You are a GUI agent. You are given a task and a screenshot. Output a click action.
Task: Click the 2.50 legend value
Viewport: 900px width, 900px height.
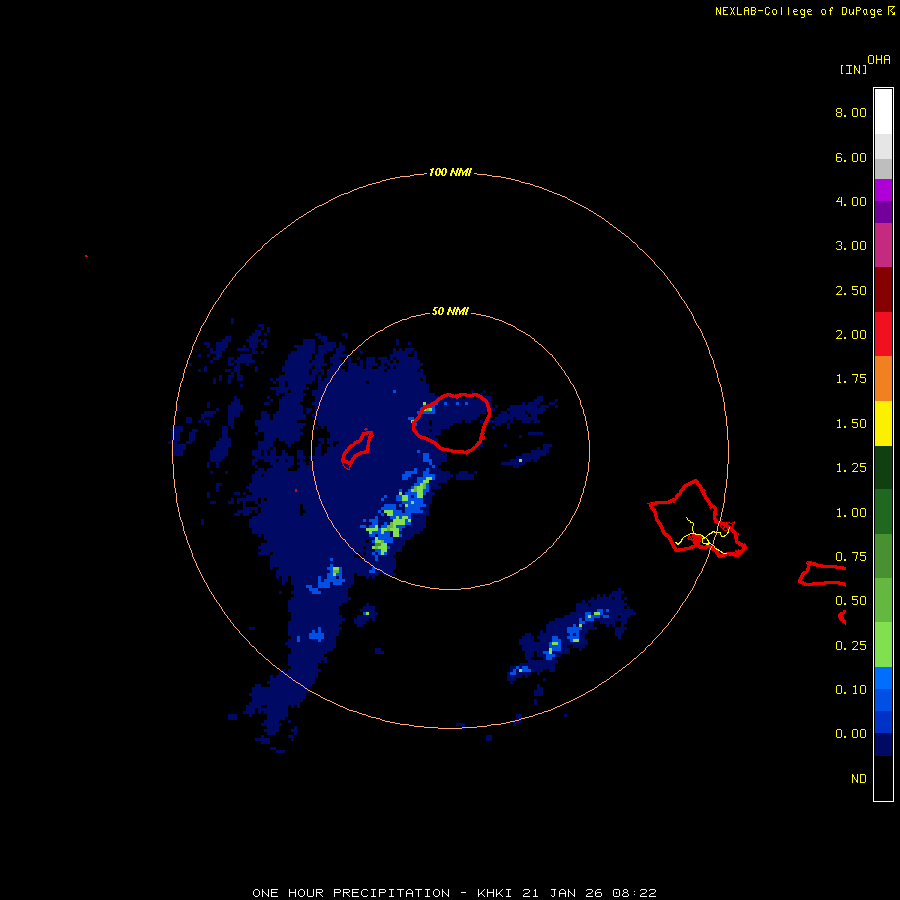point(851,290)
